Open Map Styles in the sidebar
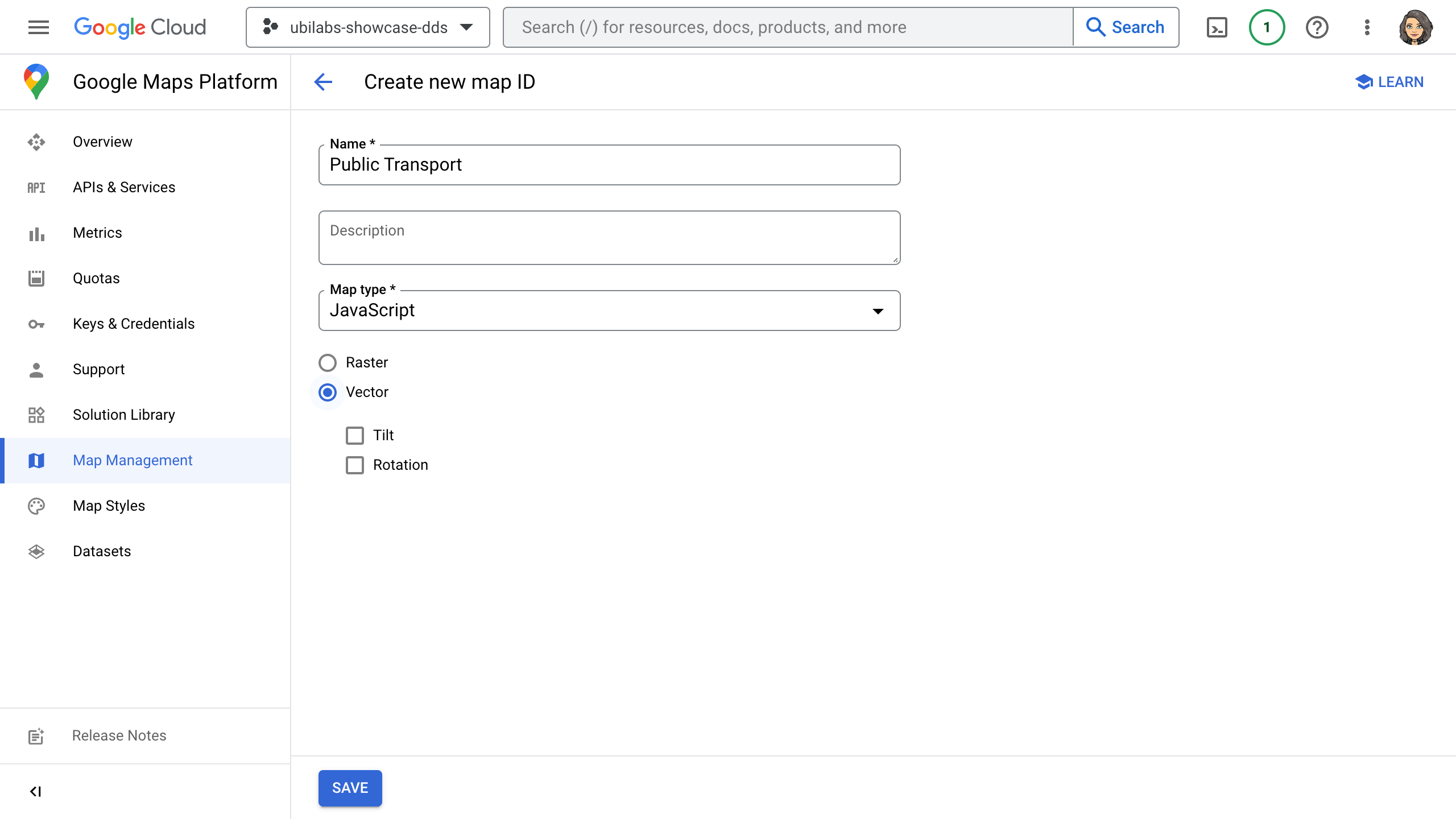Screen dimensions: 1456x819 point(145,506)
